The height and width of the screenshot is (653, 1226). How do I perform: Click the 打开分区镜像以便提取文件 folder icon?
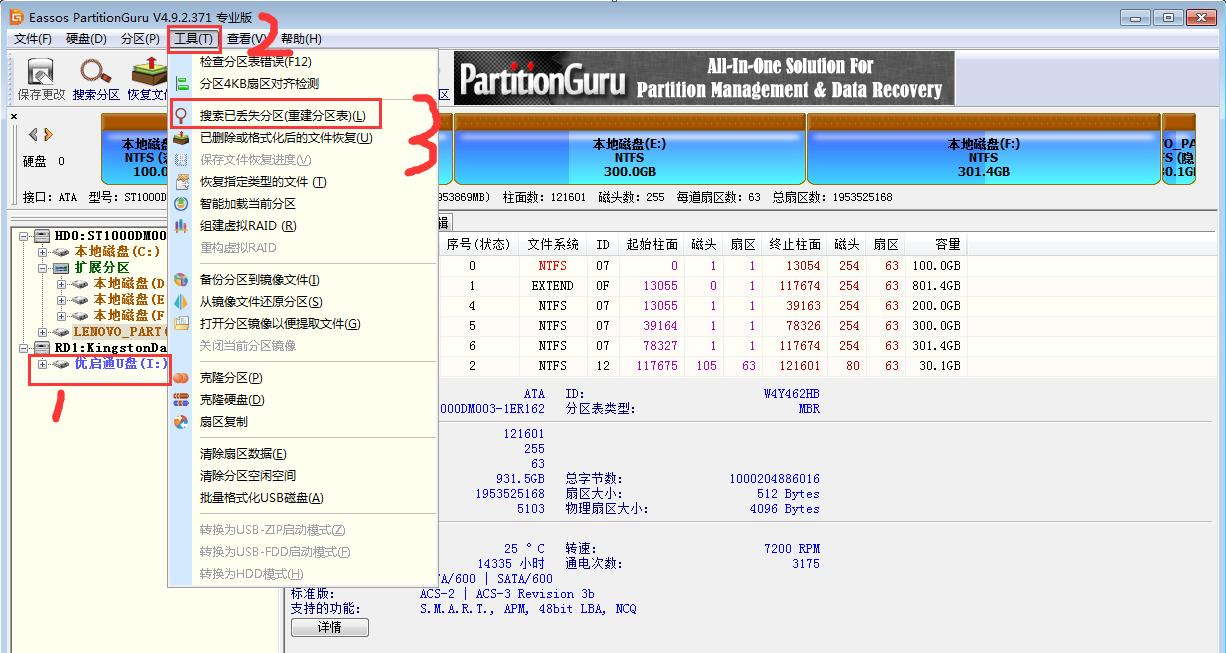tap(183, 322)
